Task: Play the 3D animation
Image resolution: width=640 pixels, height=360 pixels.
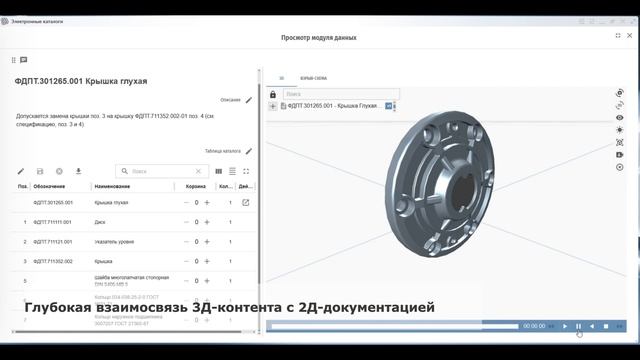Action: coord(565,326)
